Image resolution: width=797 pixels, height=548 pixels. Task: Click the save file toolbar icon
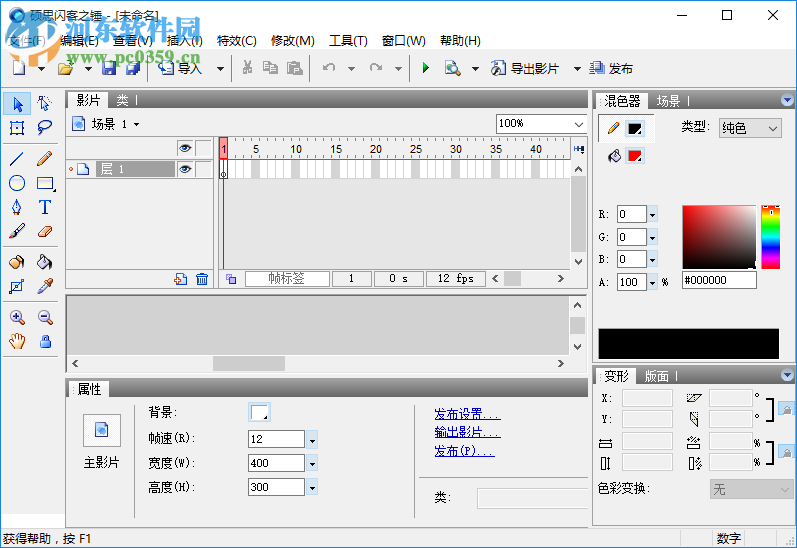pos(109,68)
